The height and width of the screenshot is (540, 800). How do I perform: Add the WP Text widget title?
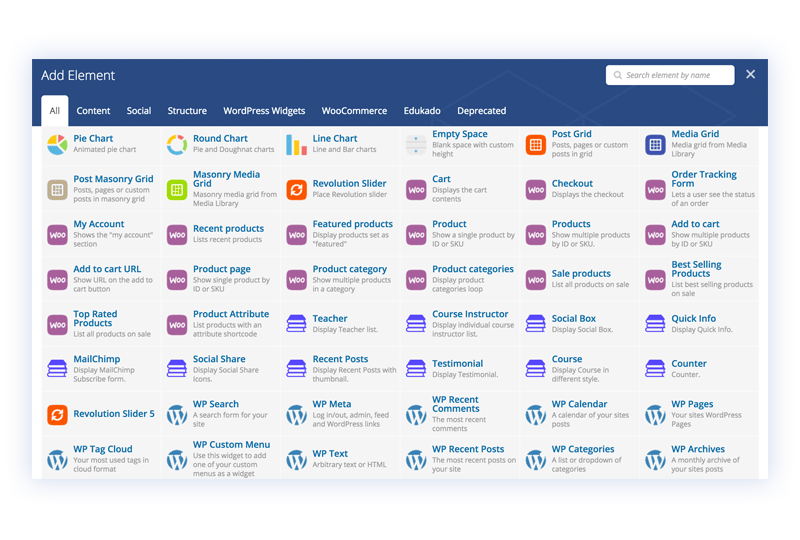coord(330,453)
